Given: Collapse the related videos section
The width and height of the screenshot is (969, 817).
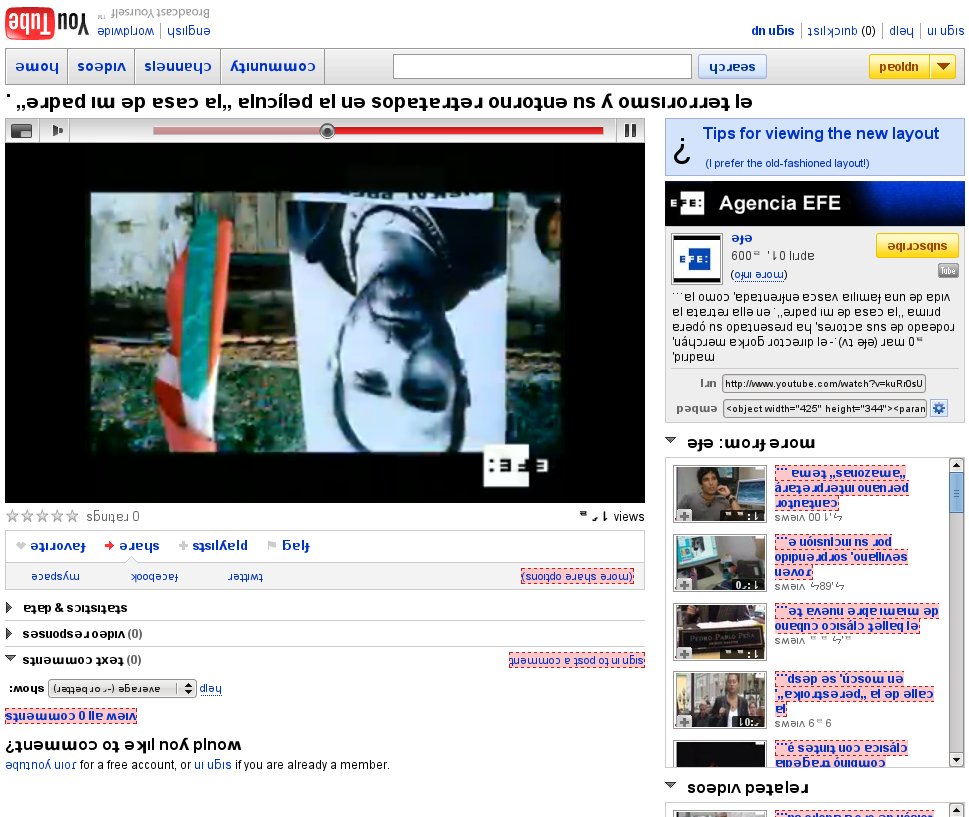Looking at the screenshot, I should pos(671,785).
